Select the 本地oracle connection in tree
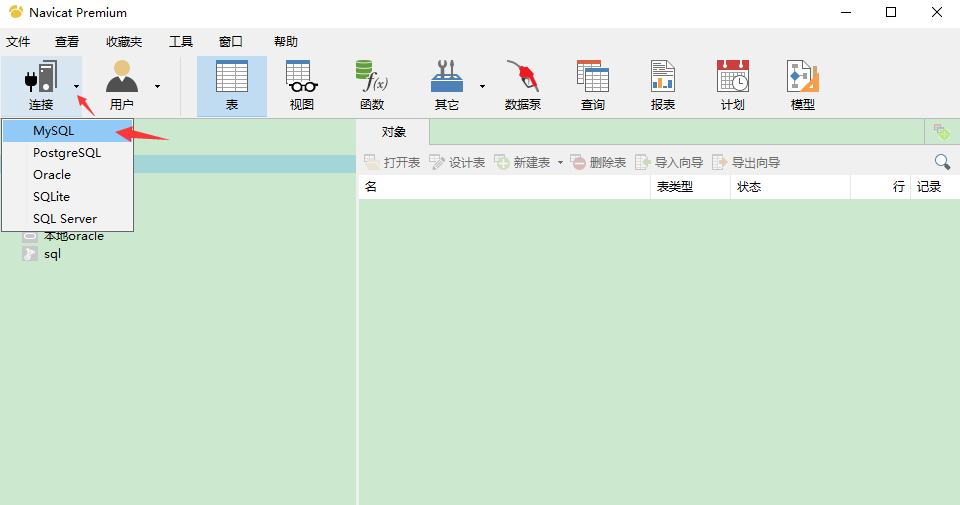The width and height of the screenshot is (960, 505). coord(73,236)
